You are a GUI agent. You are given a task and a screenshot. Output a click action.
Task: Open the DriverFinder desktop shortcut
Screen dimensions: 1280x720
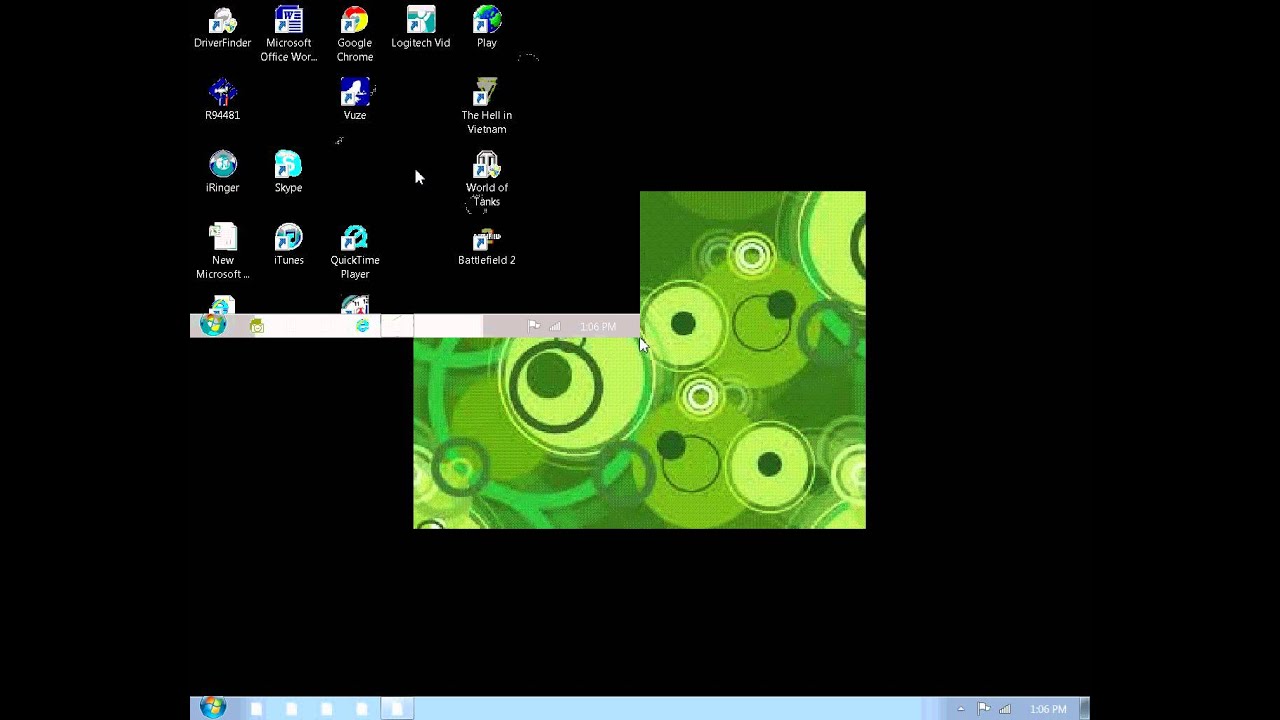point(222,28)
